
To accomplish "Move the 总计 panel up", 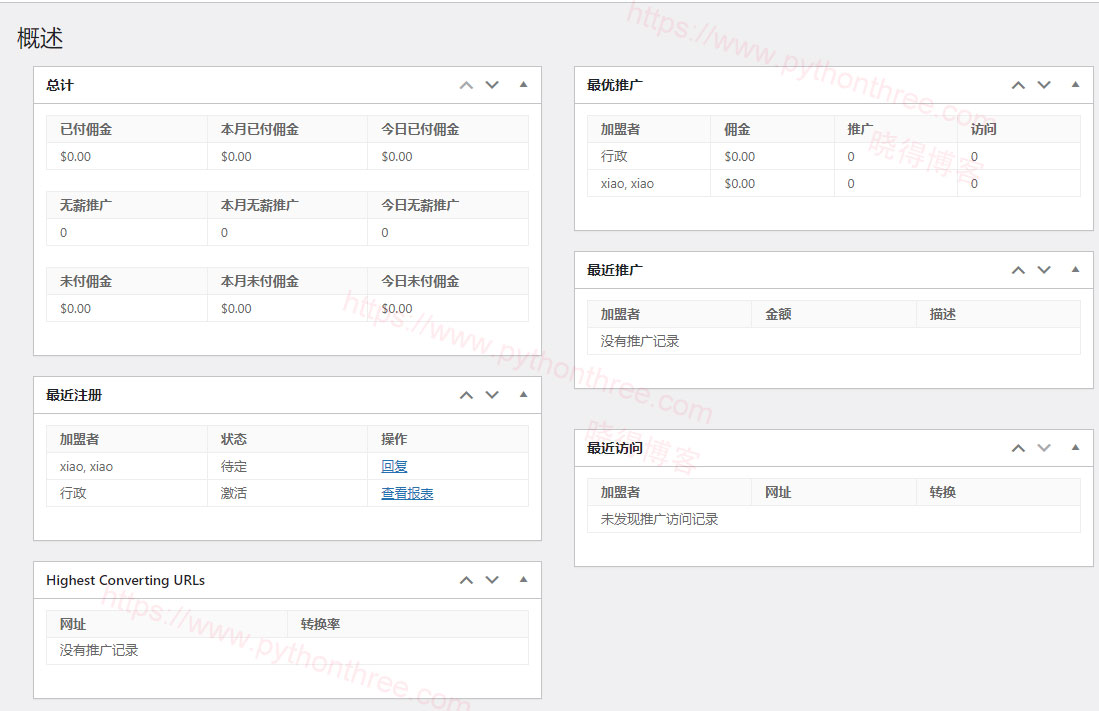I will coord(466,85).
